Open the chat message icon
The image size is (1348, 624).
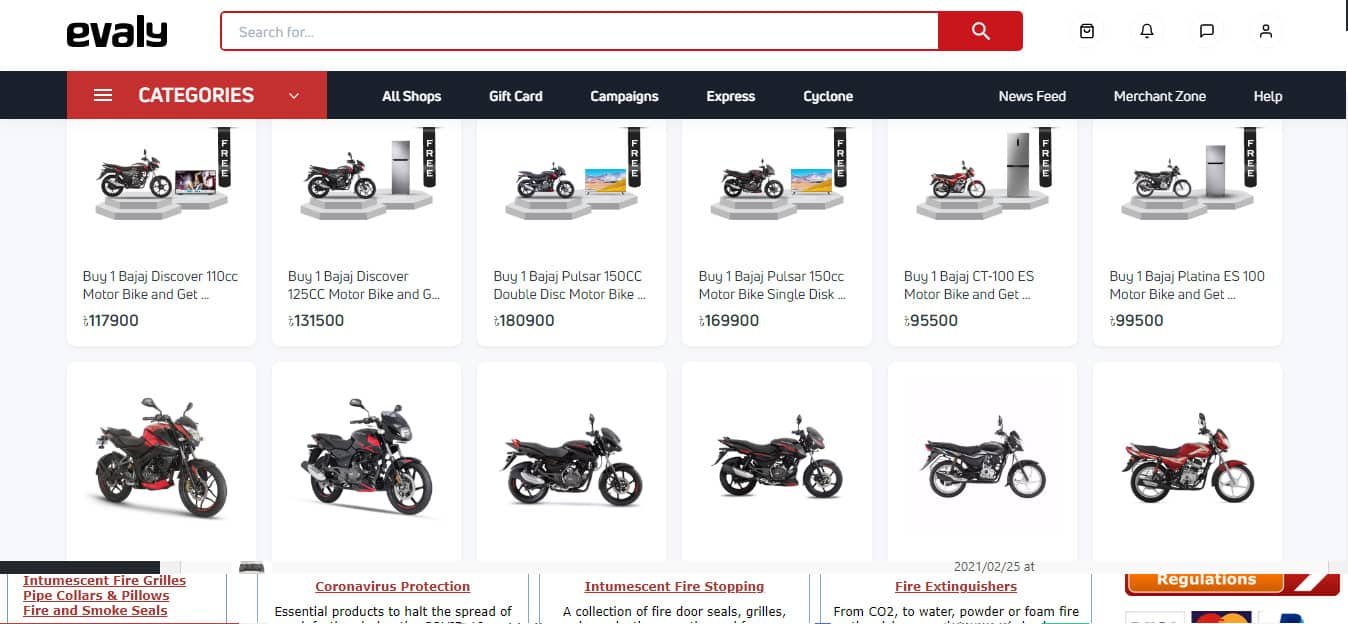click(x=1207, y=31)
